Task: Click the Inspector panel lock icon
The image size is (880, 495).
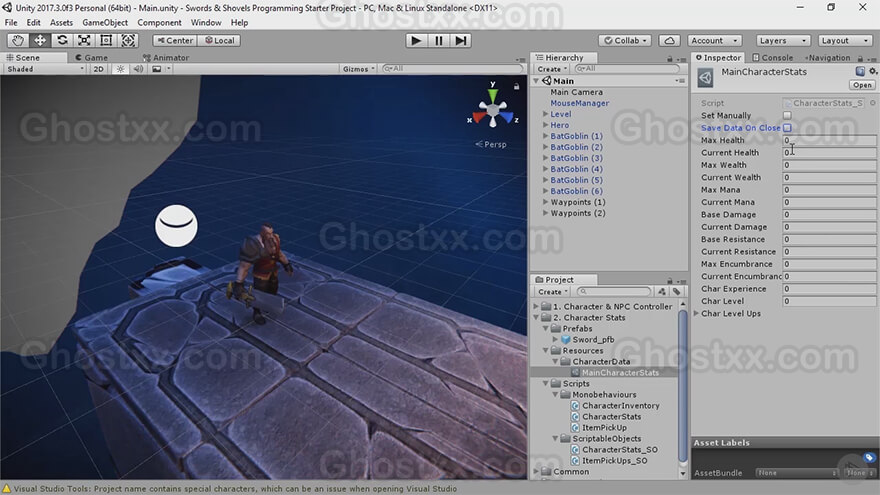Action: pos(860,58)
